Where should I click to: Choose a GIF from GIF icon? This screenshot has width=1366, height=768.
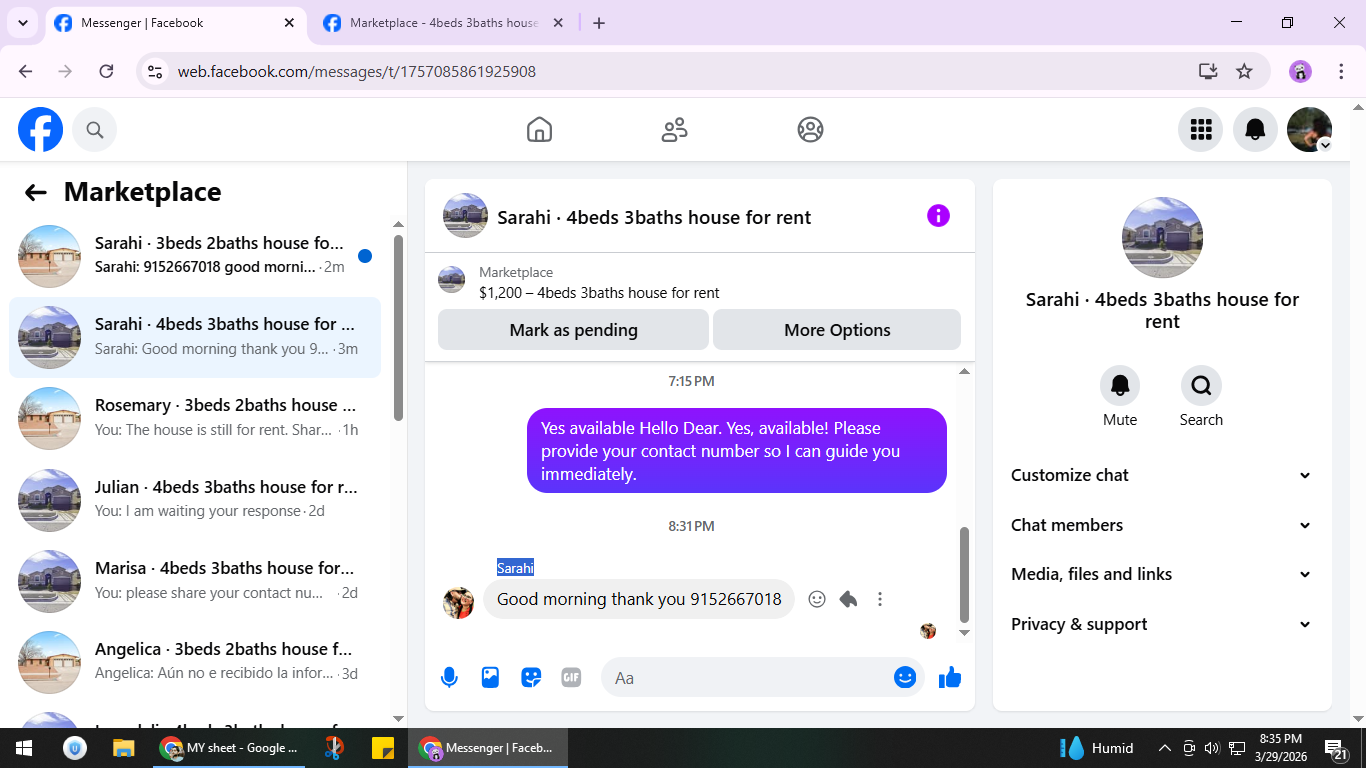click(571, 677)
